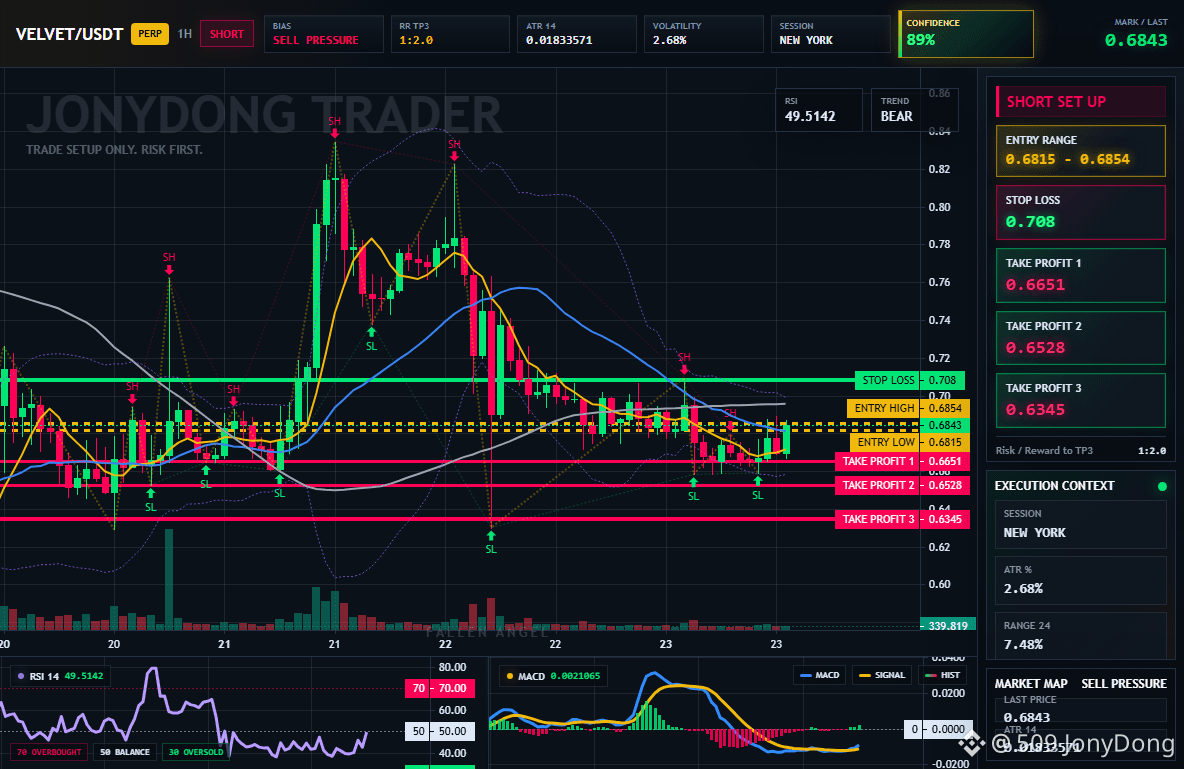
Task: Click the SL marker below the lowest wick
Action: pos(491,543)
